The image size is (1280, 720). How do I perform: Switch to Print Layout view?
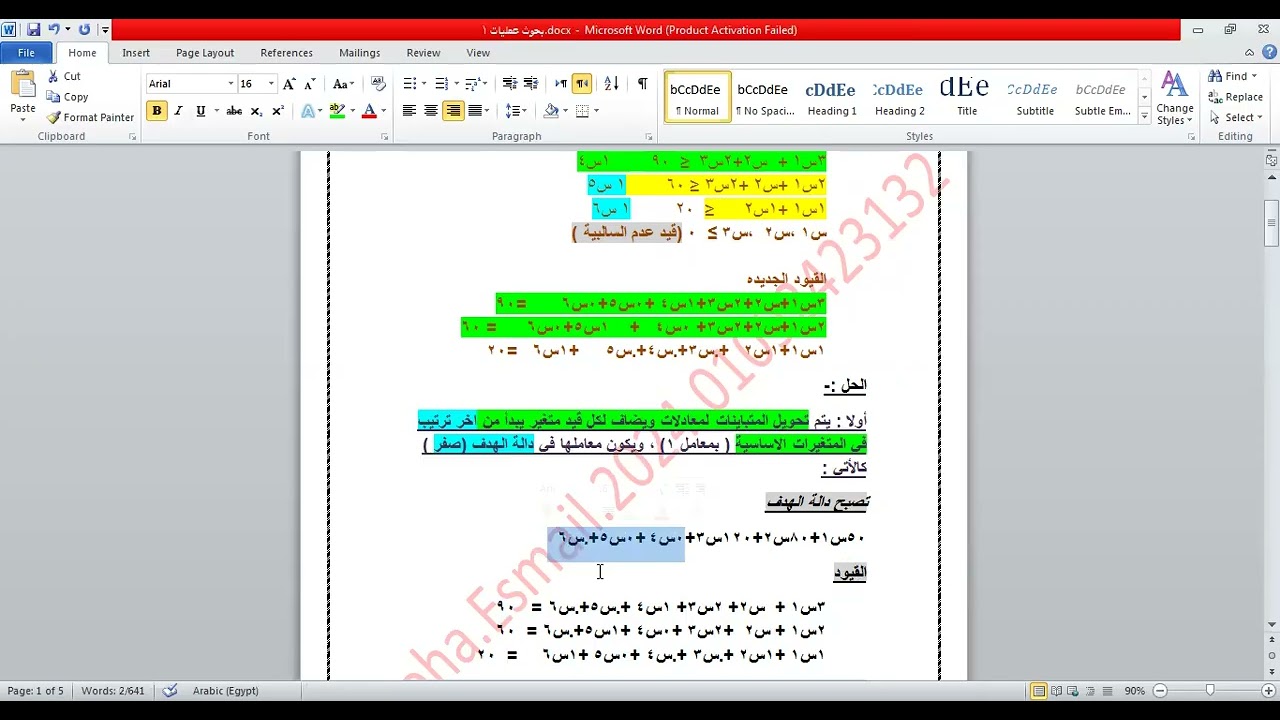click(x=1039, y=691)
